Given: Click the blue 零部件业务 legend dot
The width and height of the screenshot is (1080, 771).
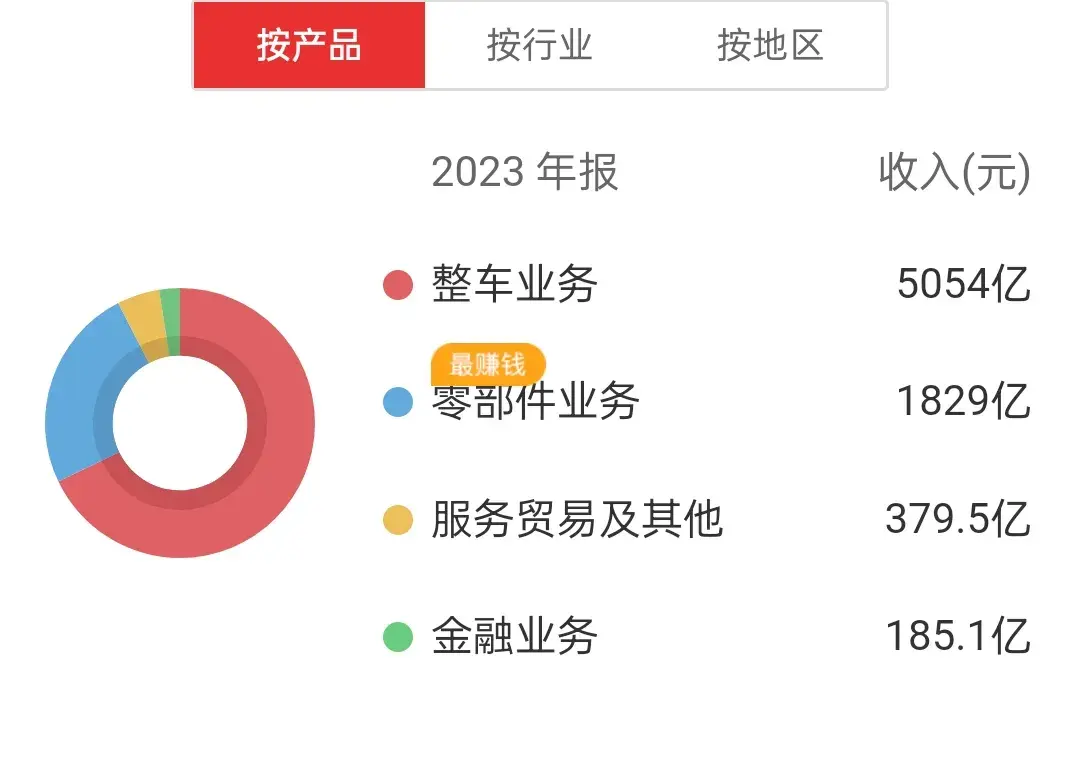Looking at the screenshot, I should [x=398, y=402].
